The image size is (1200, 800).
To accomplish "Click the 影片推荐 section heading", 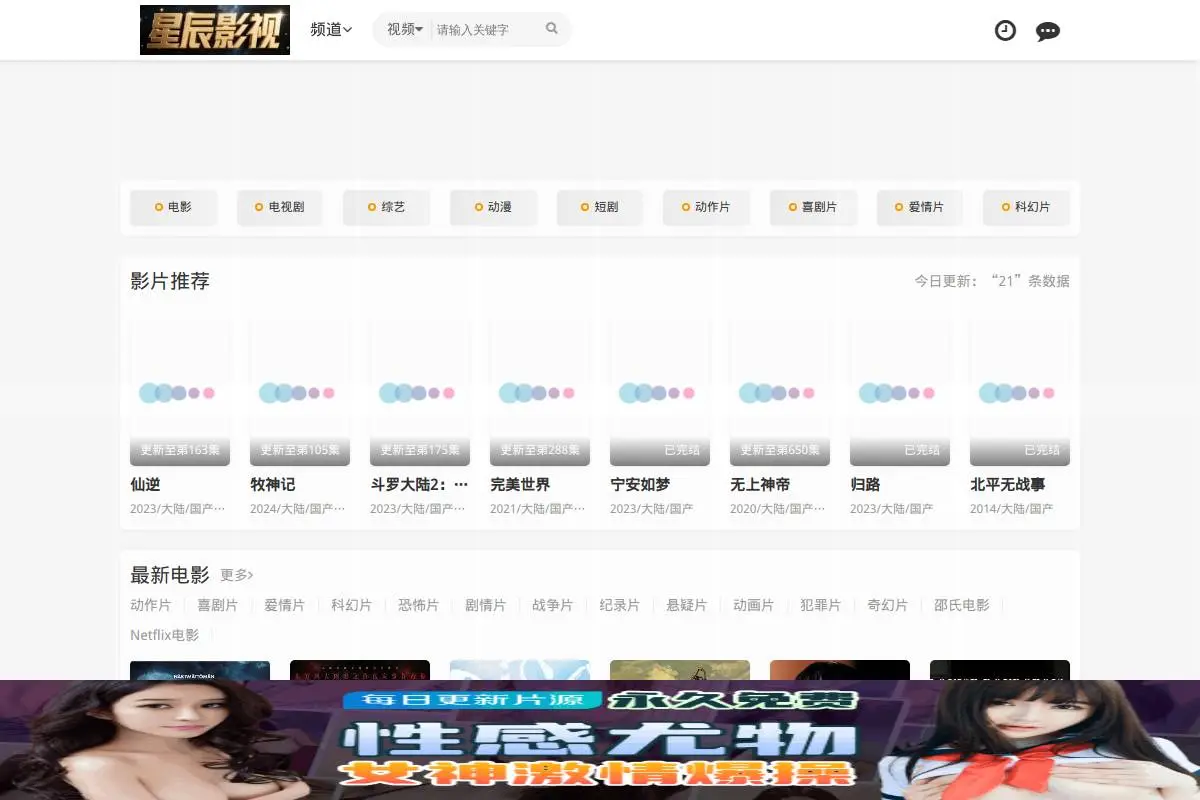I will (170, 281).
